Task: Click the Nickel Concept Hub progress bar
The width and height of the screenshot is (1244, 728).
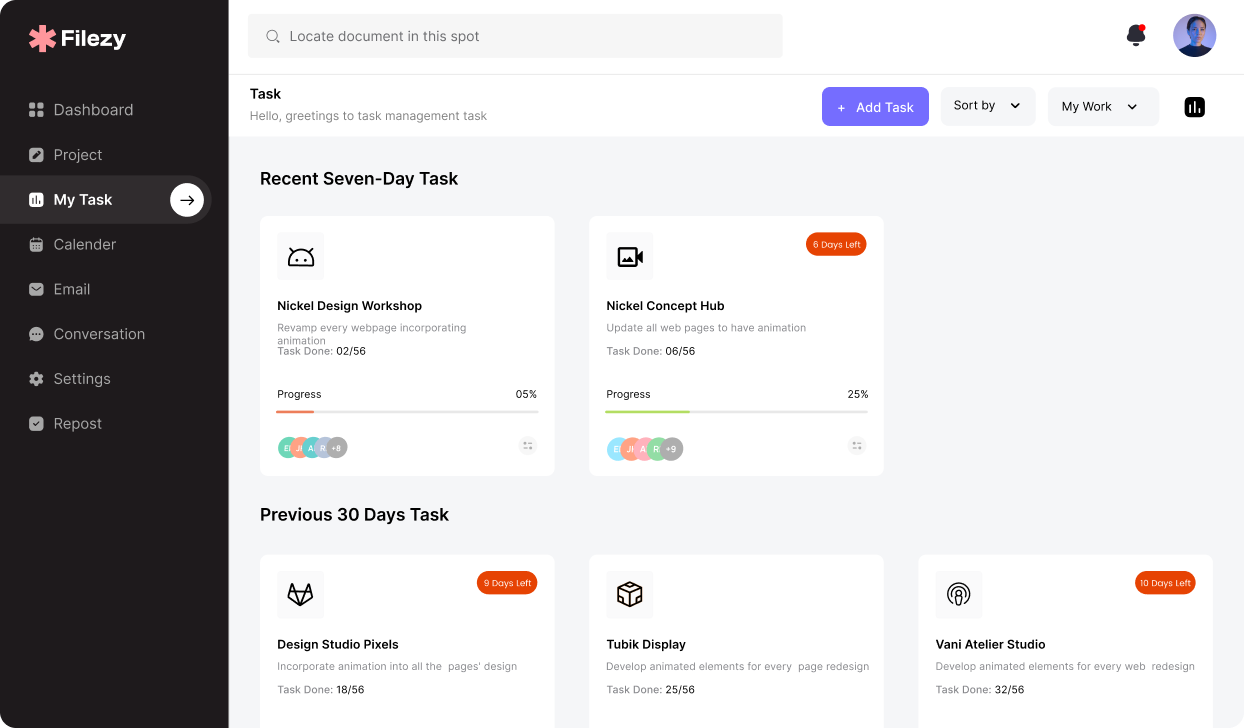Action: pos(736,411)
